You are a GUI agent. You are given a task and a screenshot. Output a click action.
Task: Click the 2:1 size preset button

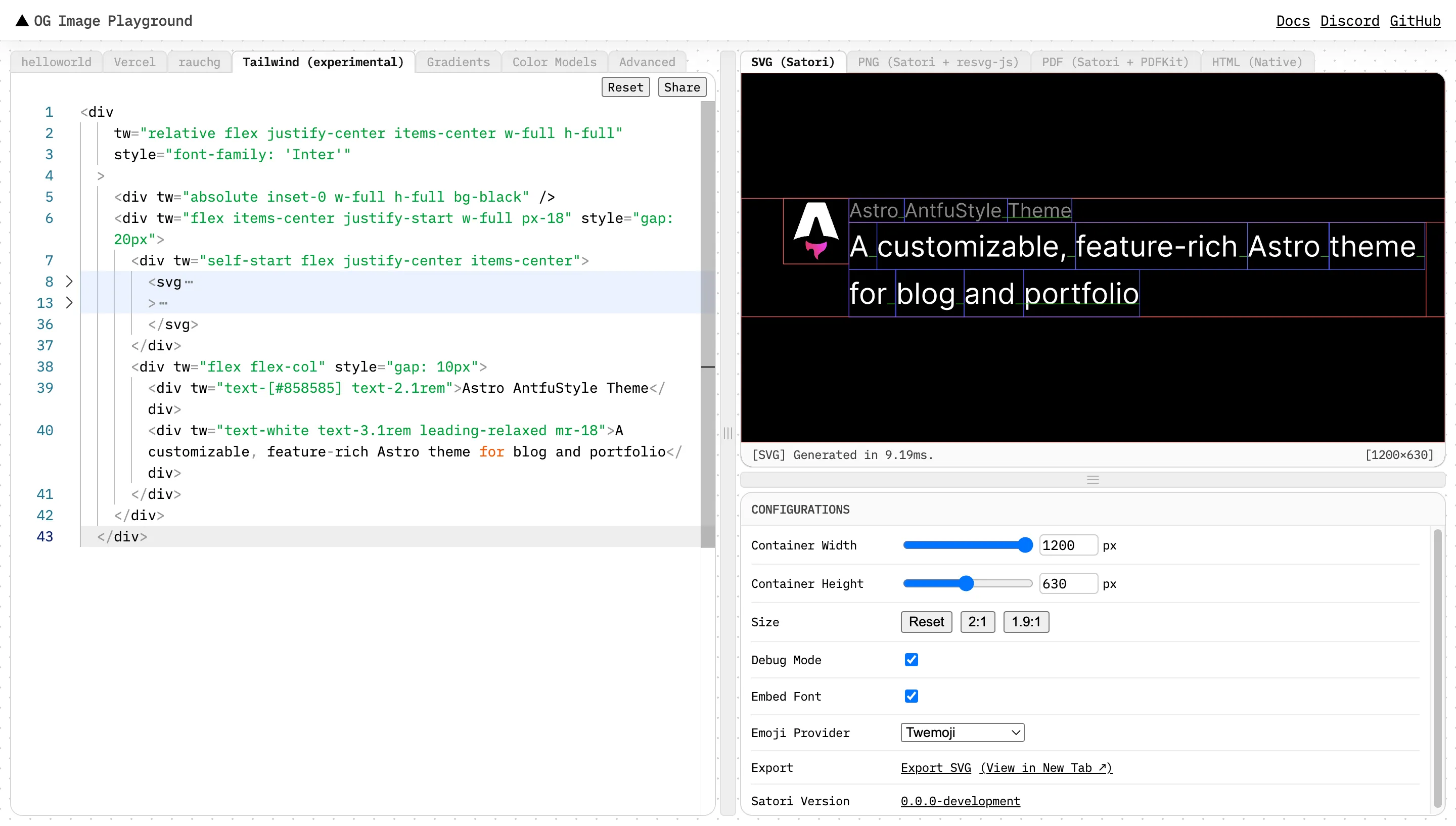coord(977,622)
